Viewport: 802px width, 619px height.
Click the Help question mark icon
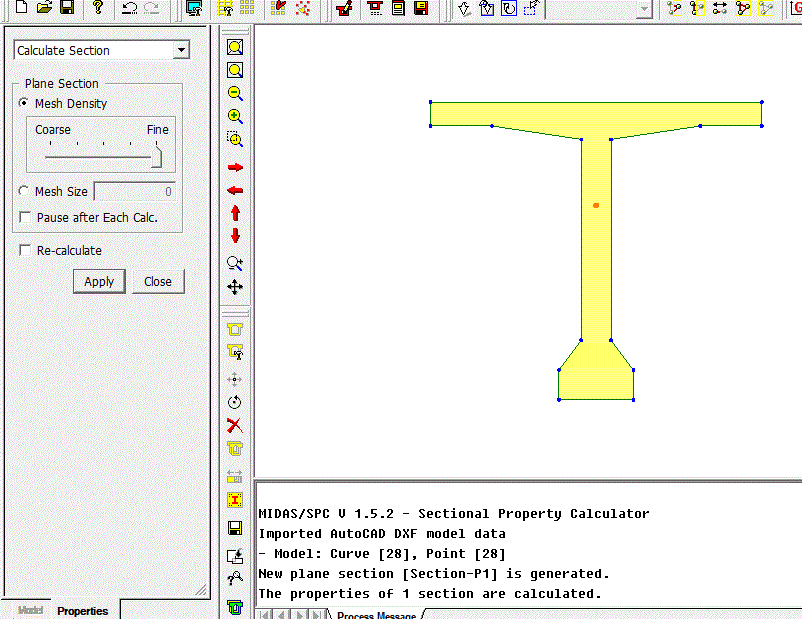pos(98,8)
